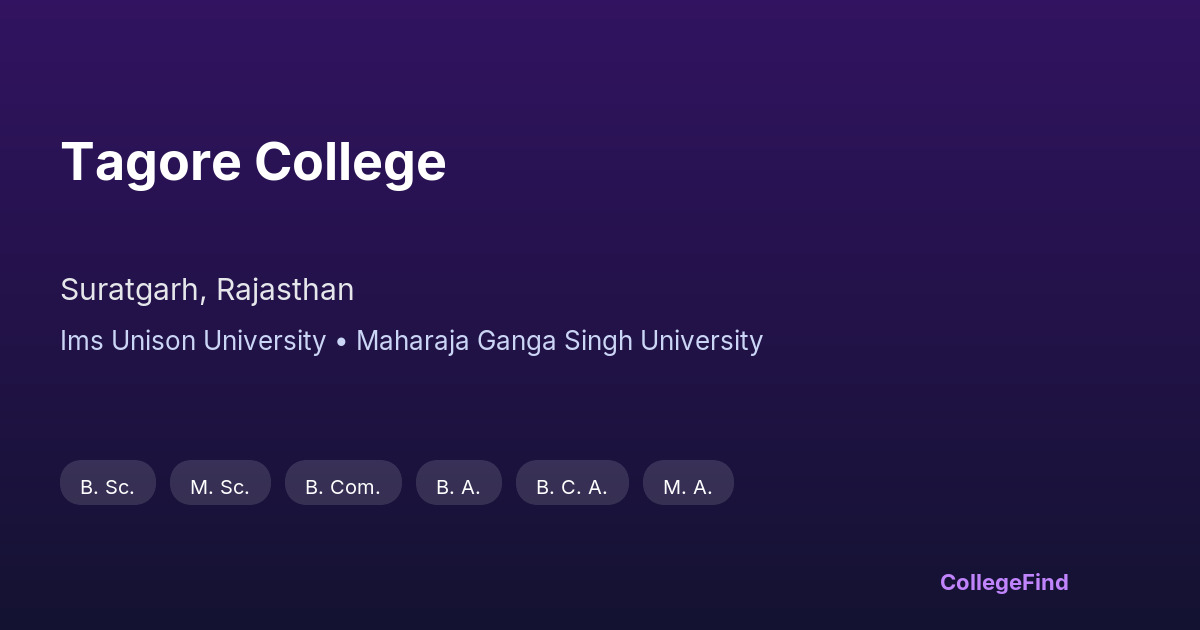The image size is (1200, 630).
Task: Click the word Ims in affiliations
Action: click(x=82, y=341)
